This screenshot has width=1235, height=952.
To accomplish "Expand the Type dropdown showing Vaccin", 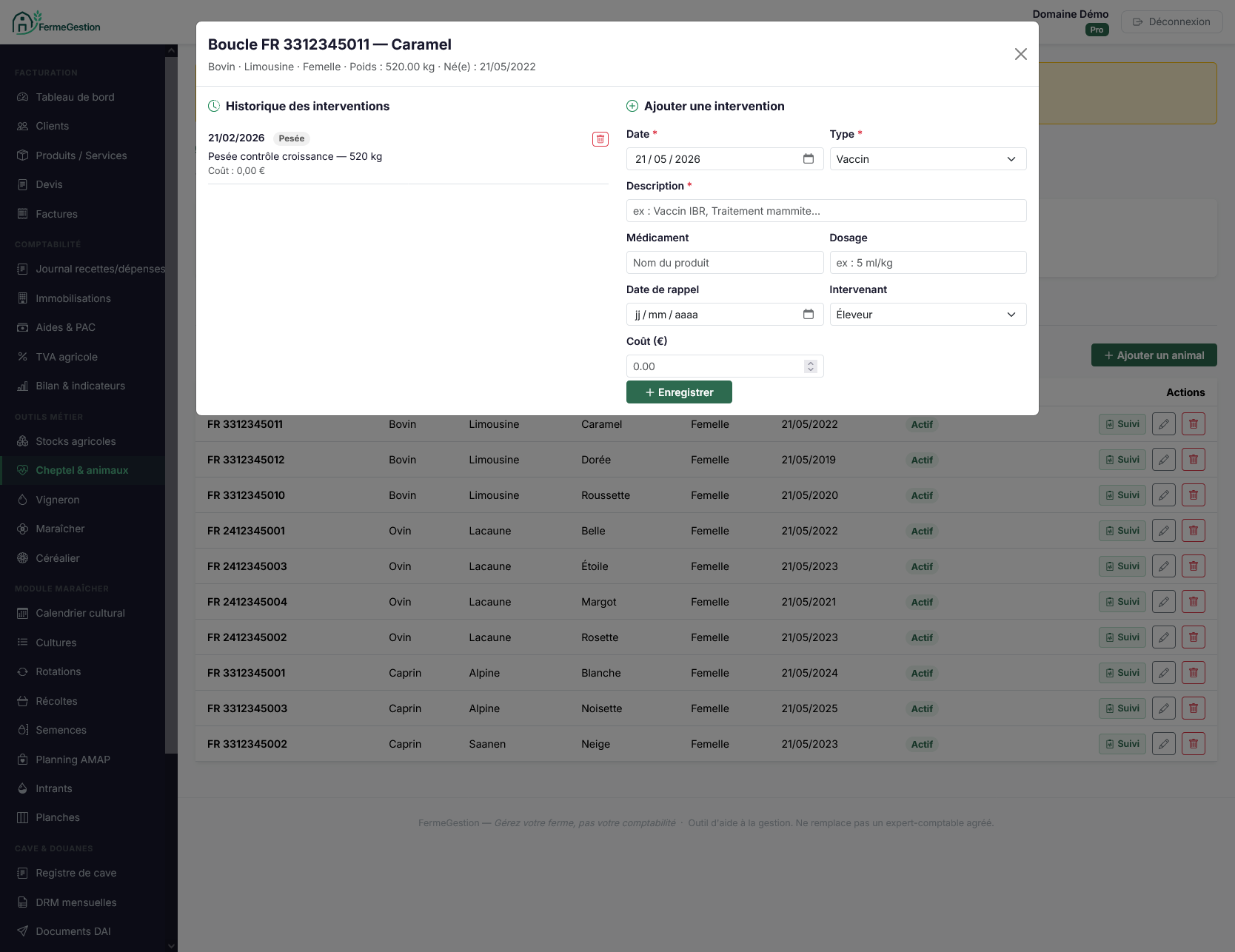I will 928,159.
